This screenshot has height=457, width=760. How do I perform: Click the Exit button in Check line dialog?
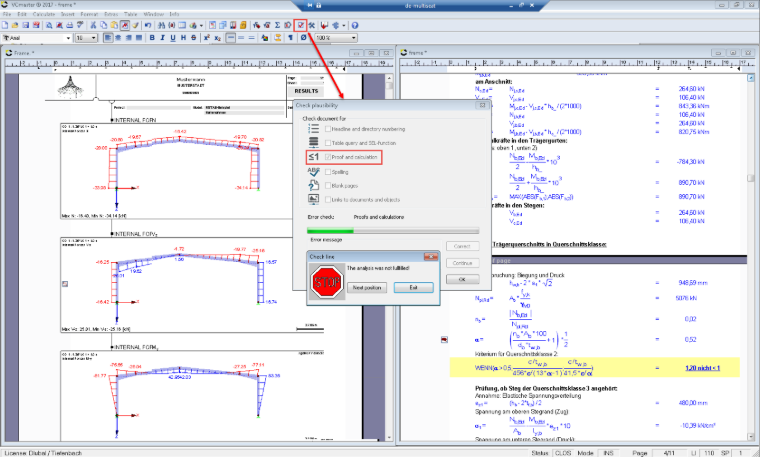tap(413, 287)
